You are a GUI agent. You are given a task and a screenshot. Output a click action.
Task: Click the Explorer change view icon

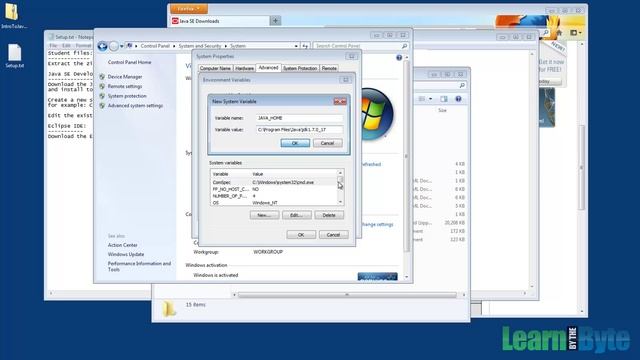point(422,99)
